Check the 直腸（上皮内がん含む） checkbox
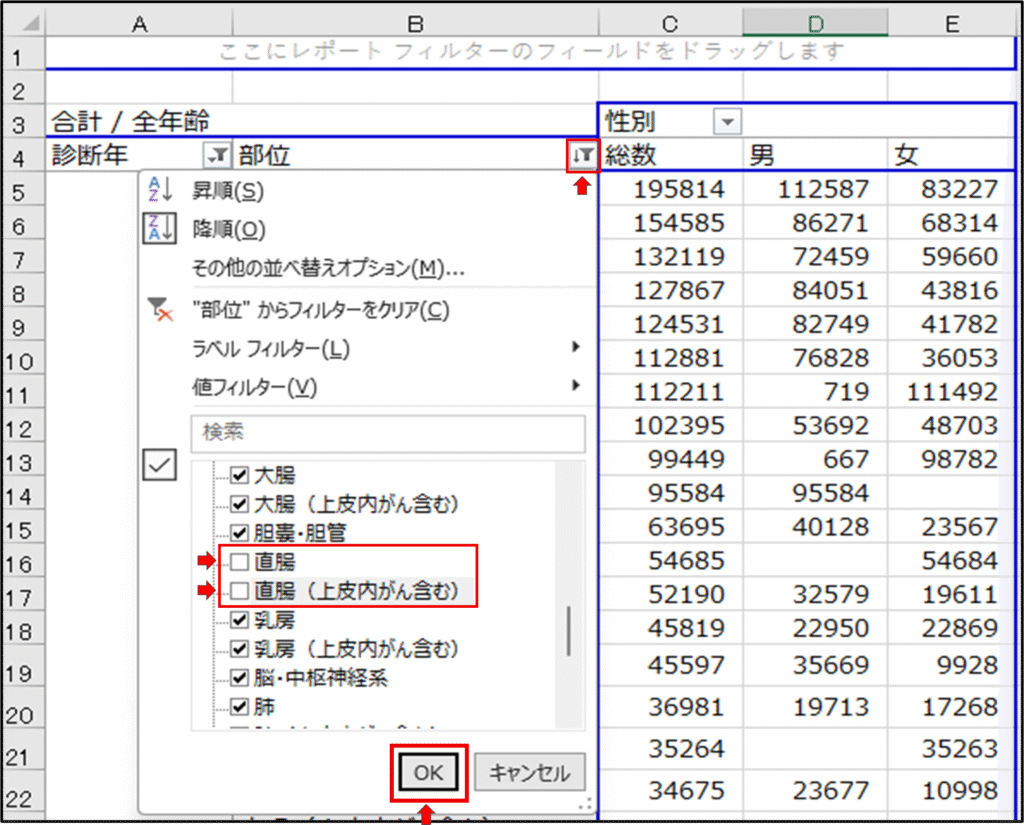 (240, 591)
